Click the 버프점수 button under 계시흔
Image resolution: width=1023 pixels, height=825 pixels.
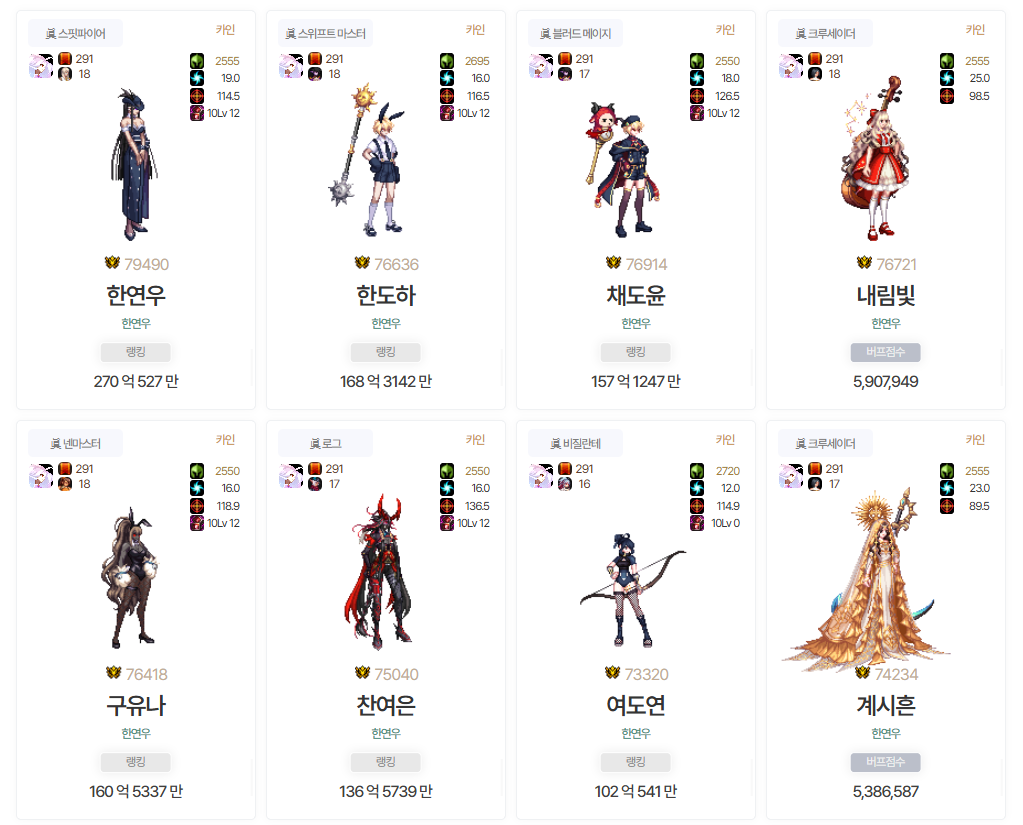(885, 762)
